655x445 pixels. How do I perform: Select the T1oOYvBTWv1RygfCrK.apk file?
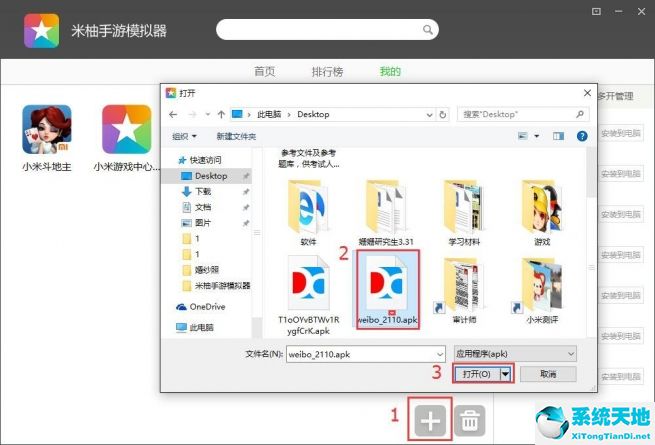[x=309, y=296]
